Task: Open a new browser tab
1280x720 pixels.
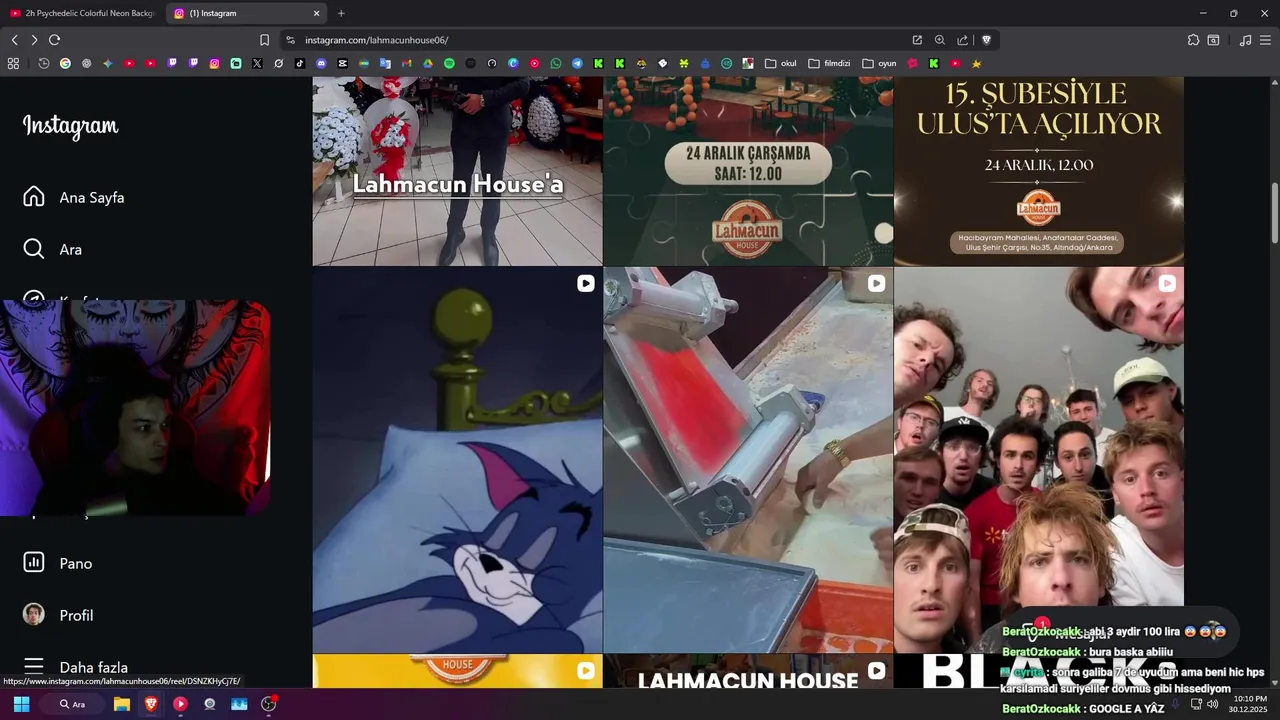Action: 341,13
